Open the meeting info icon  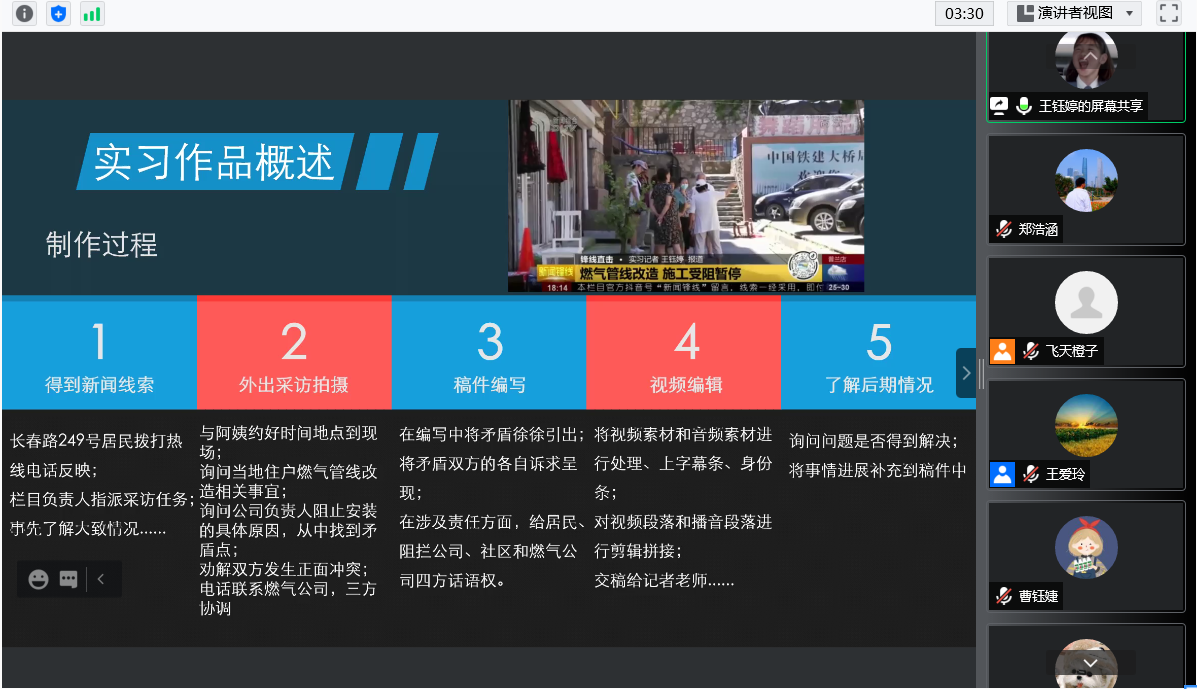(24, 14)
